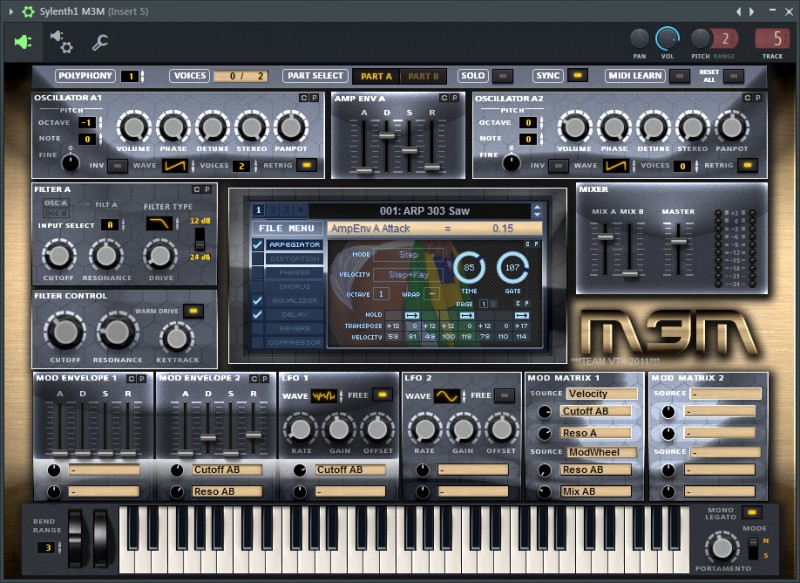Image resolution: width=800 pixels, height=583 pixels.
Task: Toggle the MIDI Learn switch
Action: tap(680, 76)
